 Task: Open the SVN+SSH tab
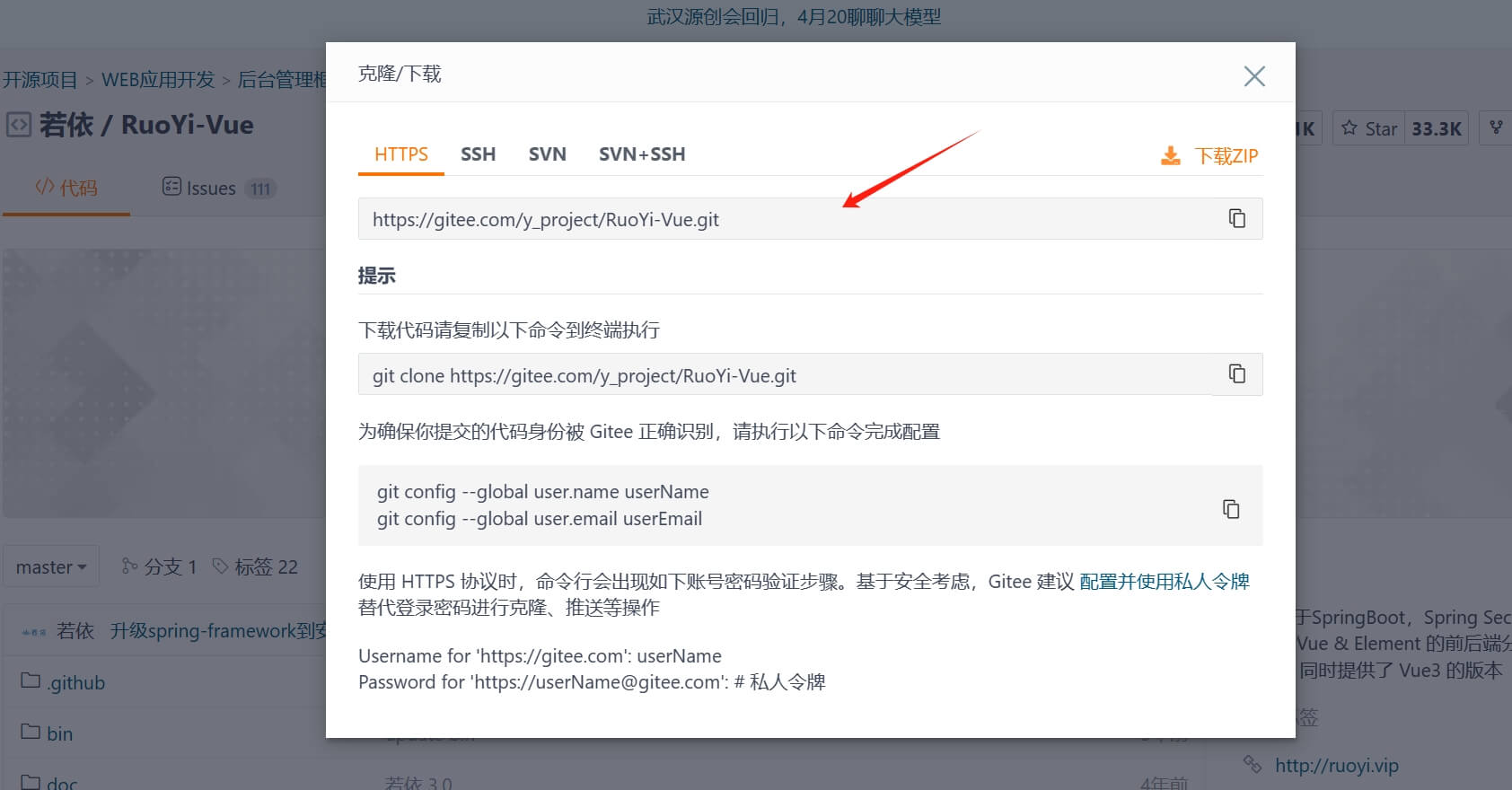(x=642, y=154)
